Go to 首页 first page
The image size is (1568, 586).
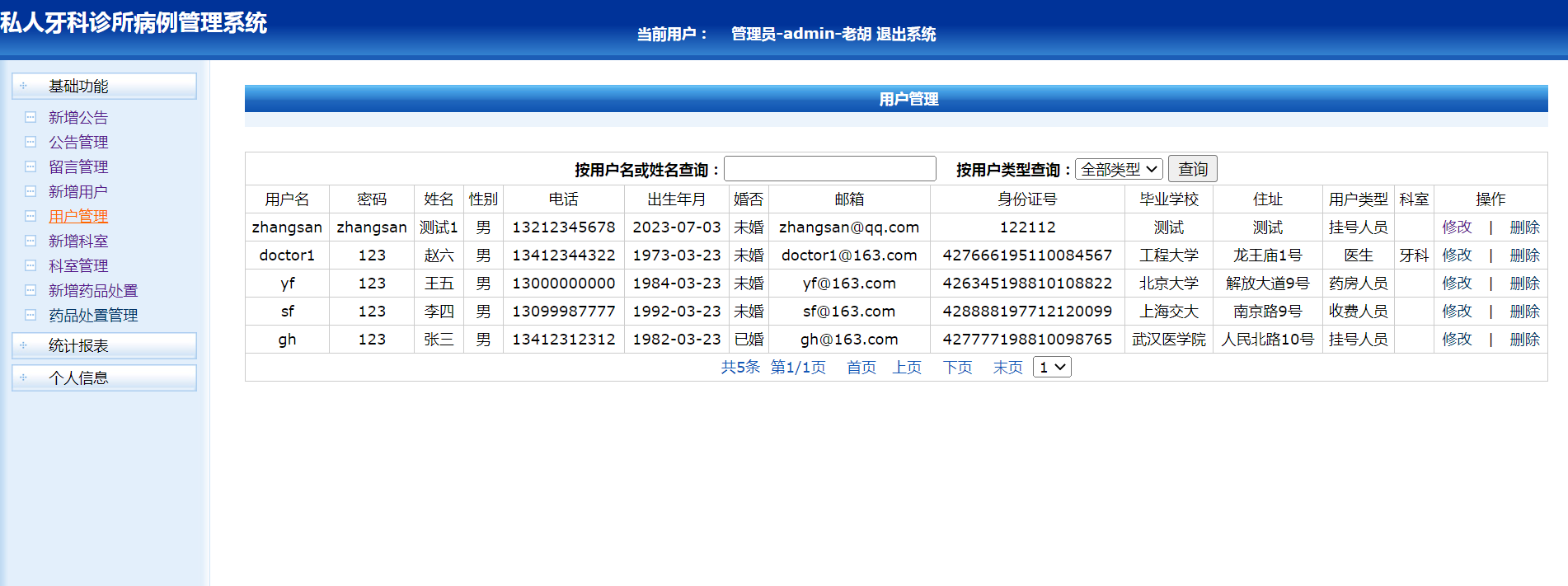pyautogui.click(x=861, y=367)
